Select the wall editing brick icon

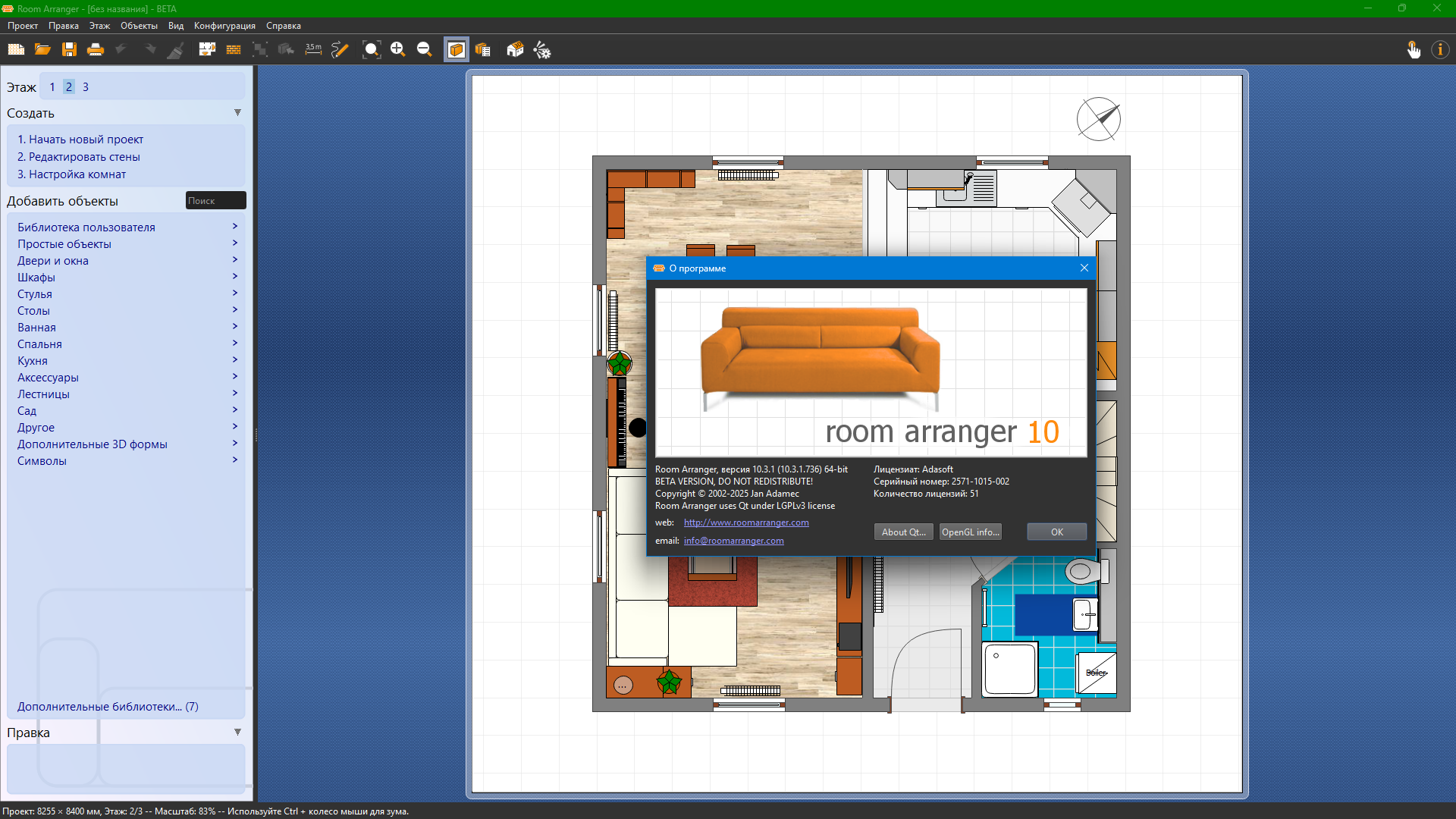[234, 50]
